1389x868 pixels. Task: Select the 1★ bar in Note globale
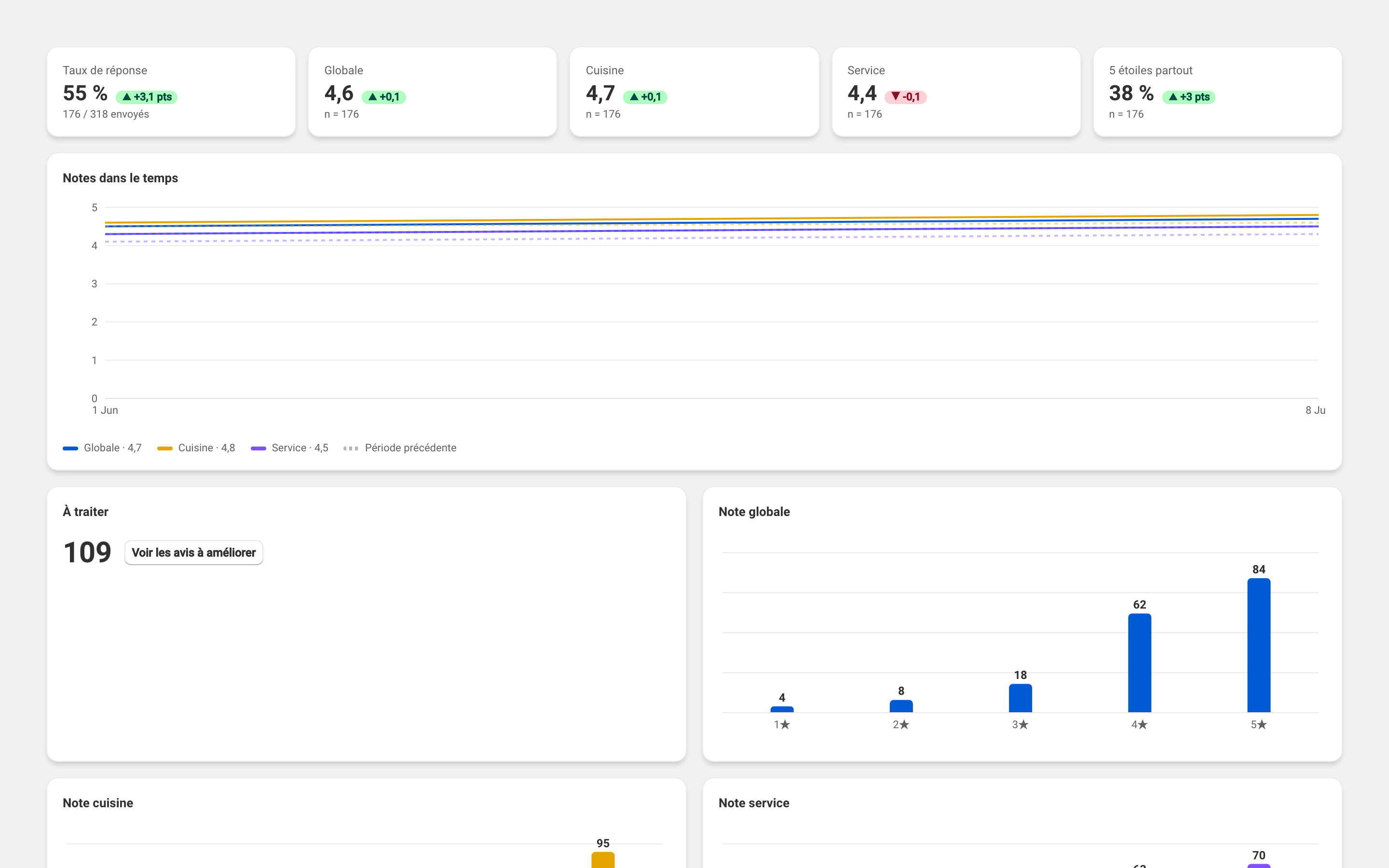tap(782, 709)
